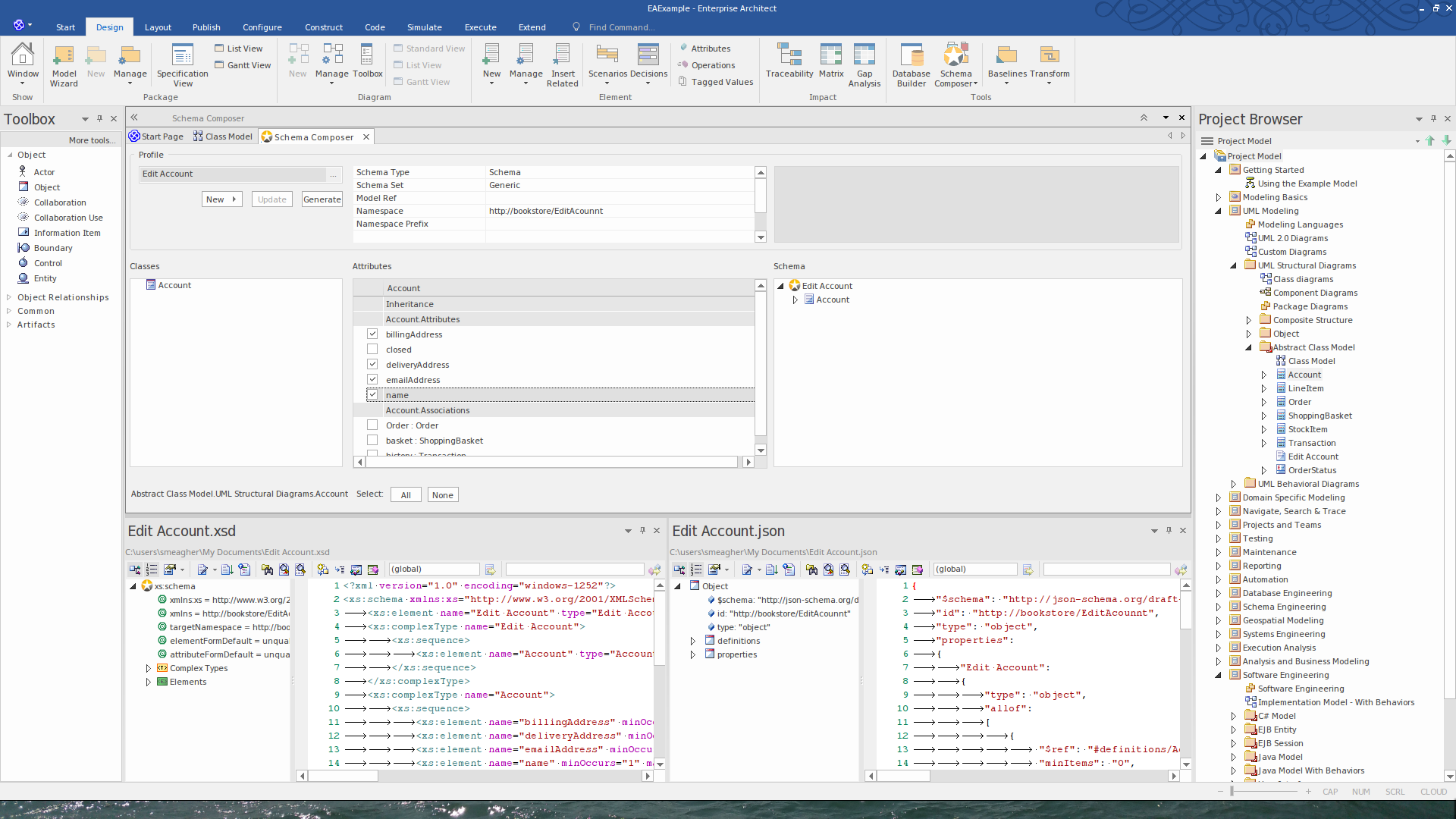Expand Complex Types in xsd tree
This screenshot has height=819, width=1456.
pyautogui.click(x=149, y=669)
